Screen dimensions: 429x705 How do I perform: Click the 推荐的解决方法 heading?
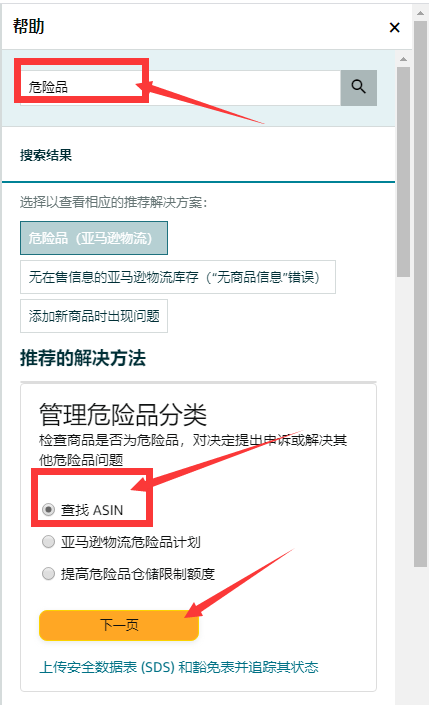pyautogui.click(x=83, y=358)
